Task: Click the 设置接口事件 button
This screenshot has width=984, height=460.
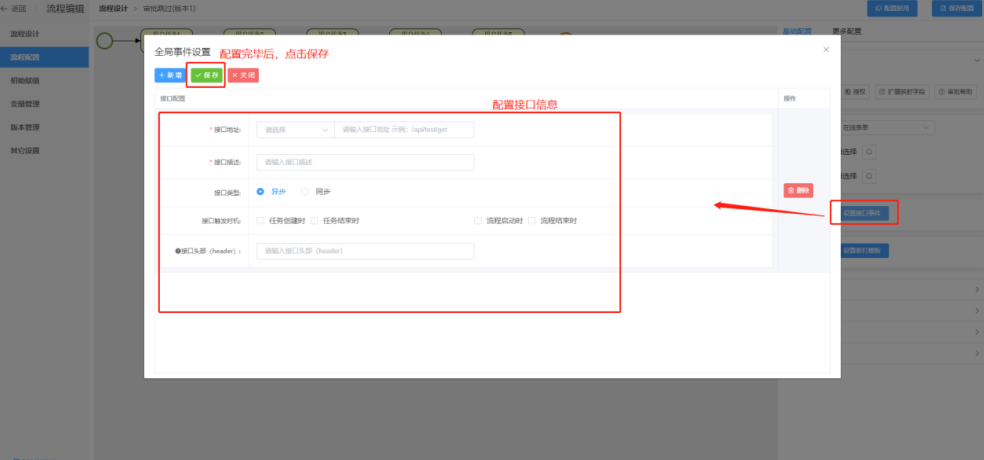Action: [x=865, y=213]
